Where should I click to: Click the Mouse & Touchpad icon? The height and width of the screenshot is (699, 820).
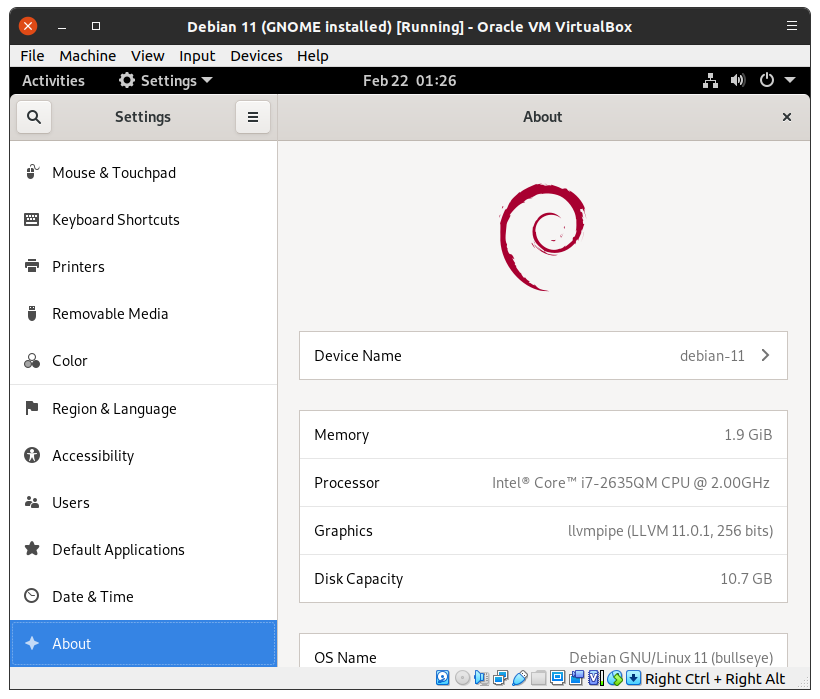tap(32, 173)
